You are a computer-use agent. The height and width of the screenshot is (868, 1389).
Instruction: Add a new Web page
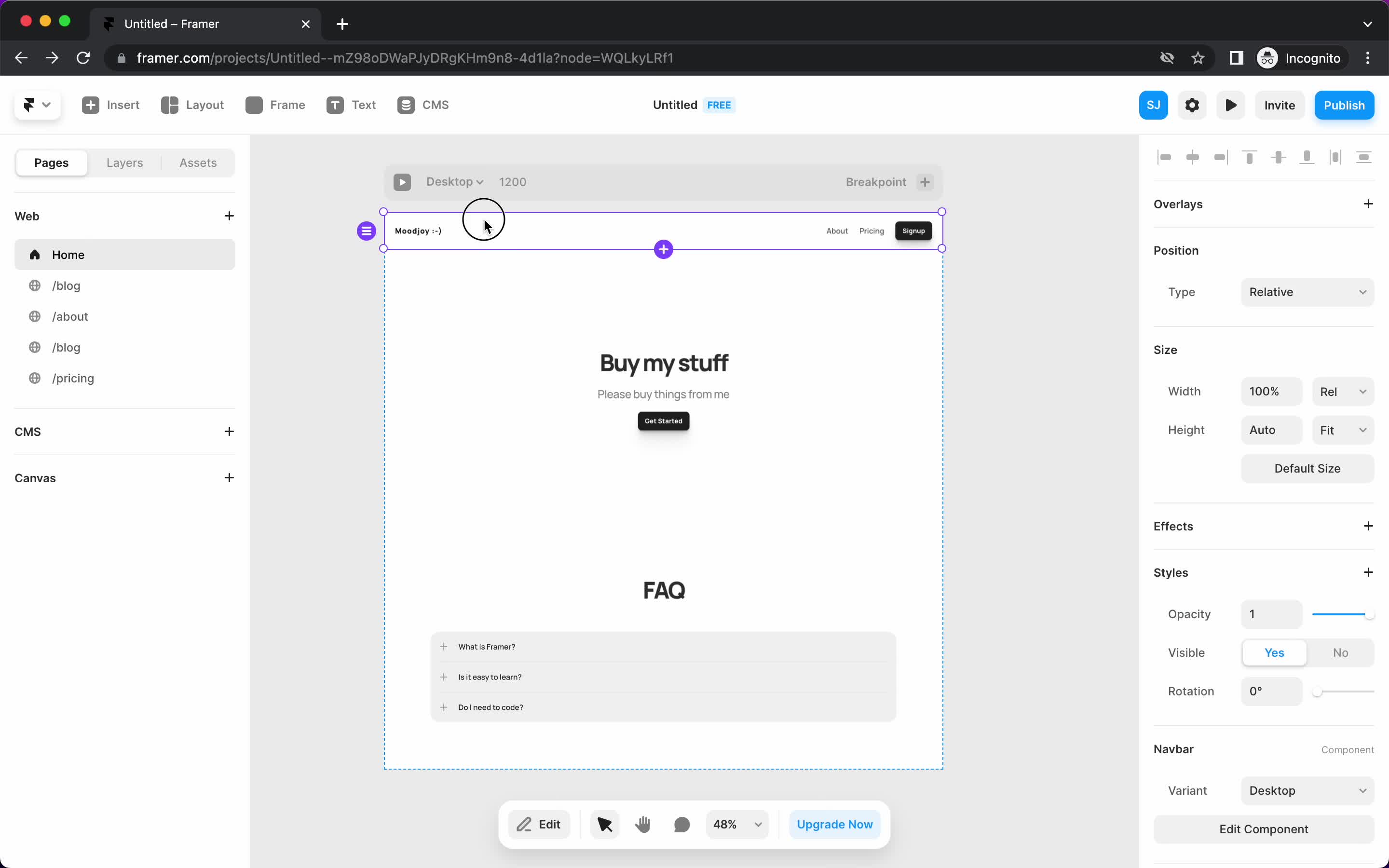click(228, 215)
